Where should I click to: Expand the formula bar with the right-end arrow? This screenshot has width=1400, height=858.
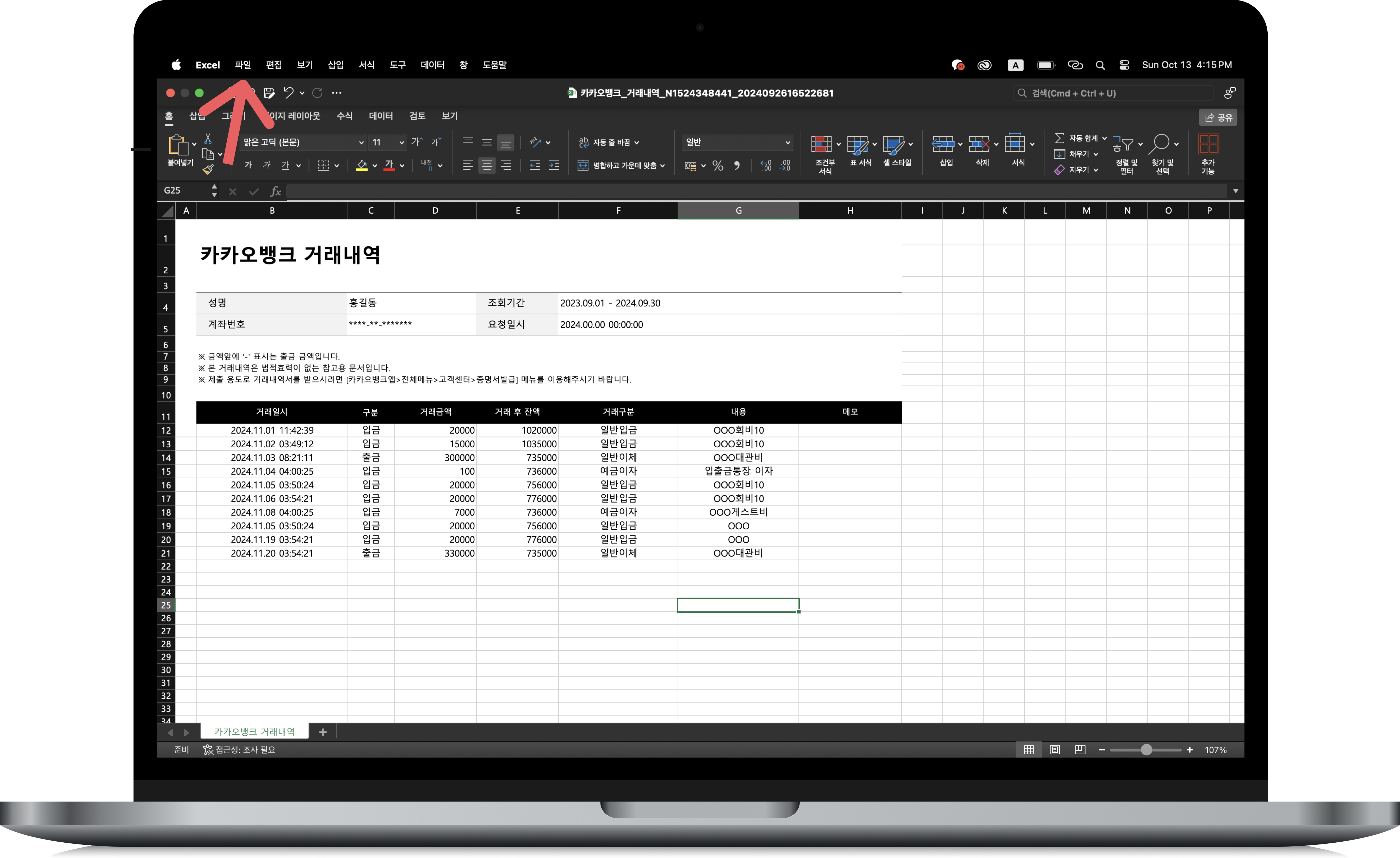click(x=1236, y=191)
